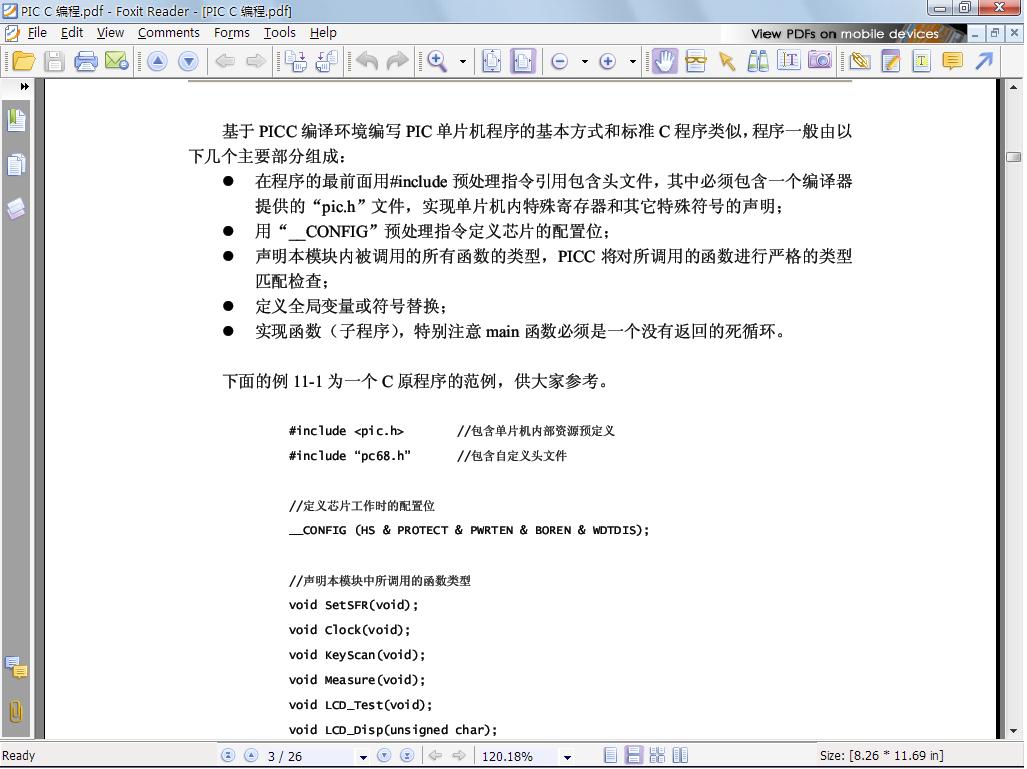Open the Zoom In dropdown arrow
The width and height of the screenshot is (1027, 769).
pyautogui.click(x=633, y=62)
